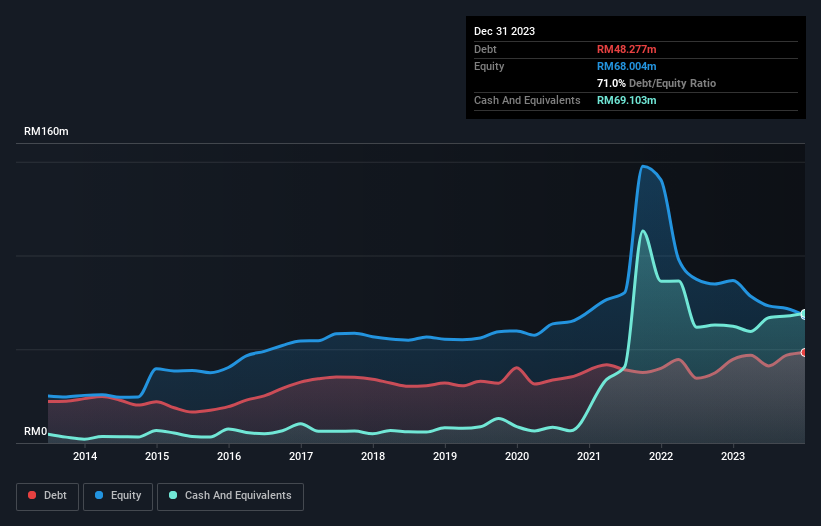The image size is (821, 526).
Task: Click the 71.0% Debt/Equity Ratio text
Action: 656,83
